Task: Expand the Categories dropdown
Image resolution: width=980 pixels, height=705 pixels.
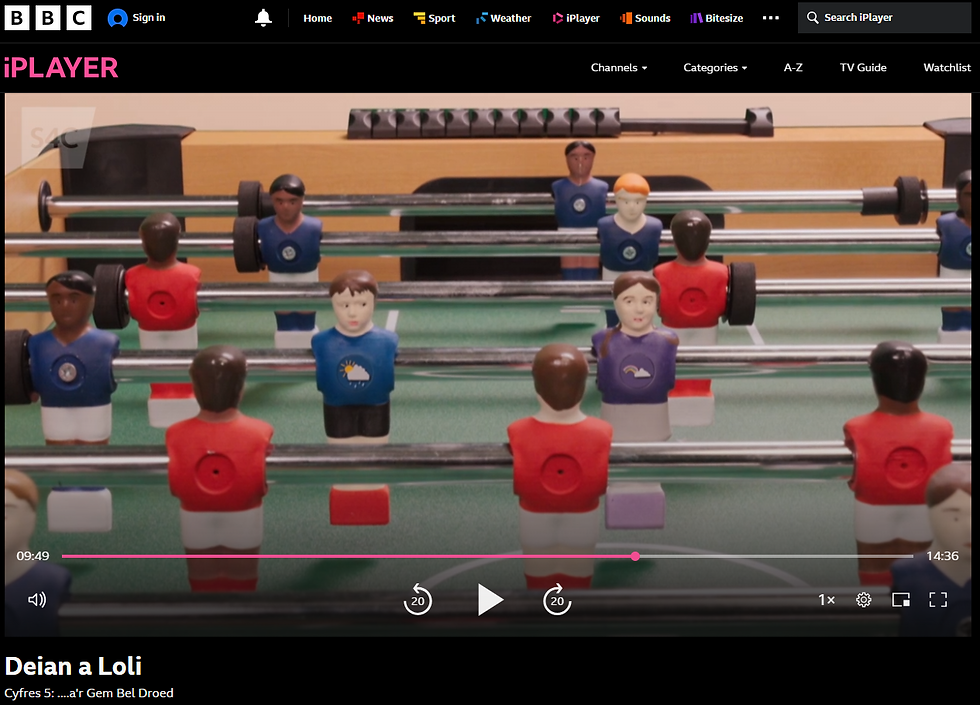Action: [x=715, y=68]
